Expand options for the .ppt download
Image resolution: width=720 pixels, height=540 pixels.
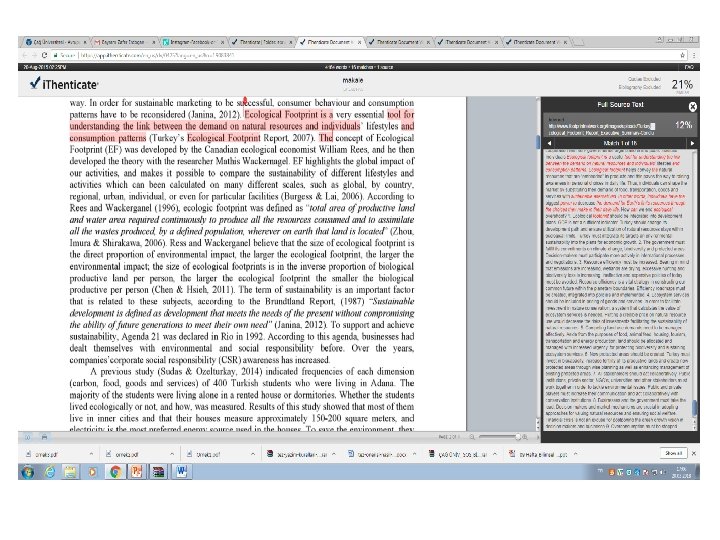pyautogui.click(x=576, y=454)
